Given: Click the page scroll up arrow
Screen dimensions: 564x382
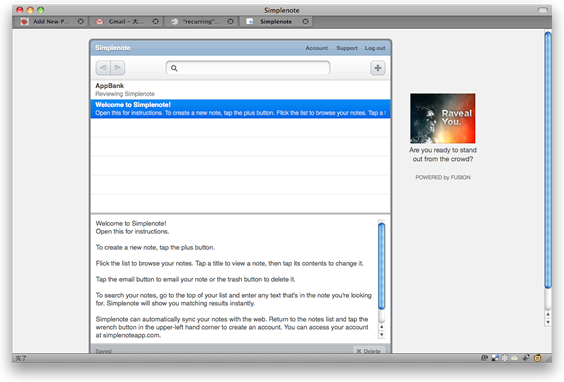Looking at the screenshot, I should 548,314.
